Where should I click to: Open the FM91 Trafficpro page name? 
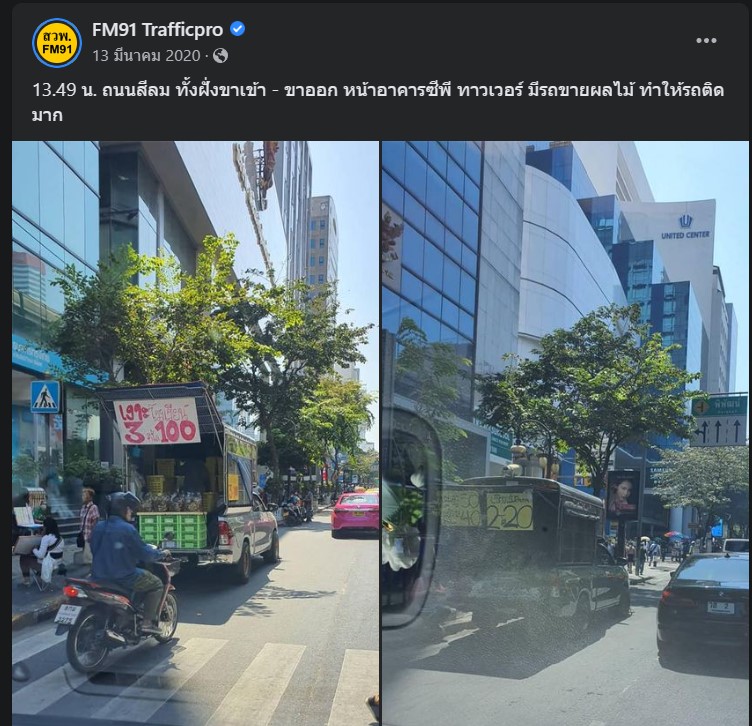pos(157,30)
